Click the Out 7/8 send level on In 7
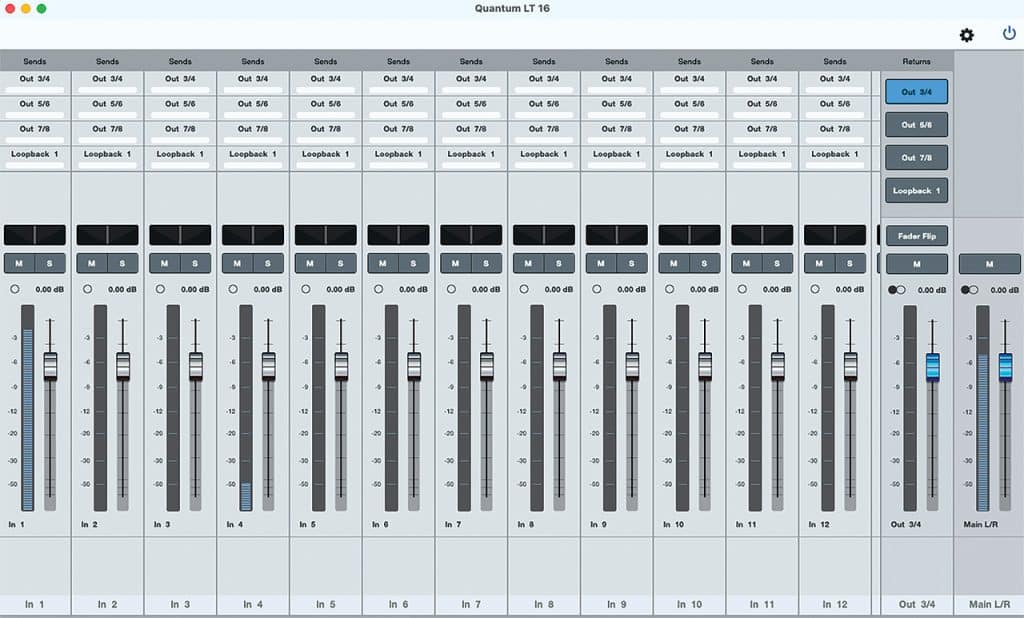The image size is (1024, 618). point(472,140)
